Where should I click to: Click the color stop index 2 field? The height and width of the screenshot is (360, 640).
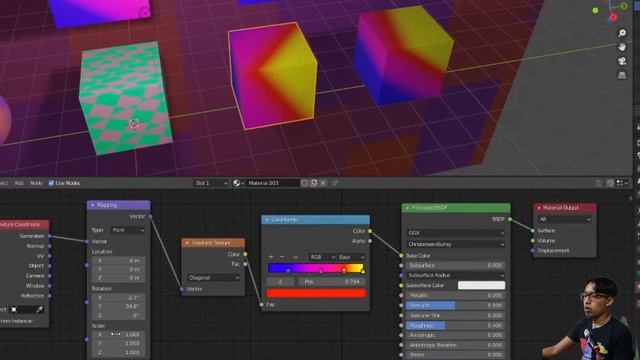point(280,282)
